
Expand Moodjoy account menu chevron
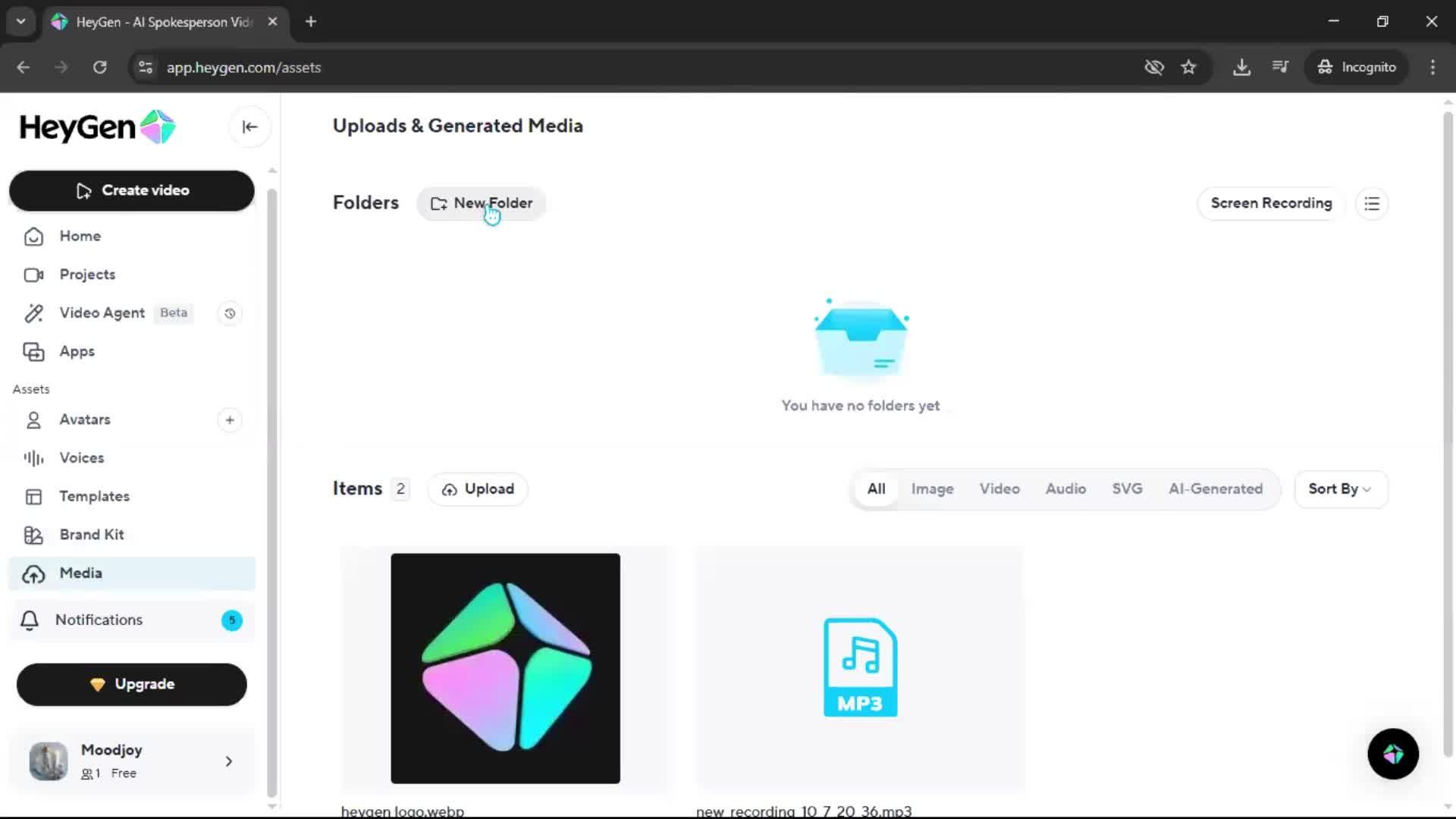[228, 761]
